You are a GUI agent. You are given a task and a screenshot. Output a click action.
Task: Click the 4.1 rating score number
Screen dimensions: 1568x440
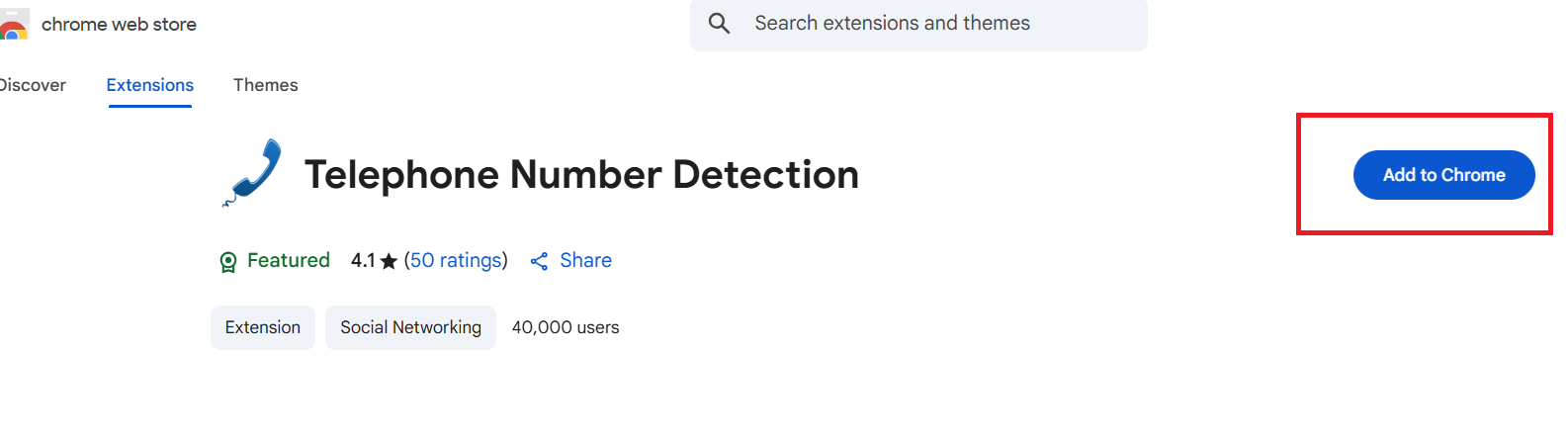pyautogui.click(x=363, y=260)
